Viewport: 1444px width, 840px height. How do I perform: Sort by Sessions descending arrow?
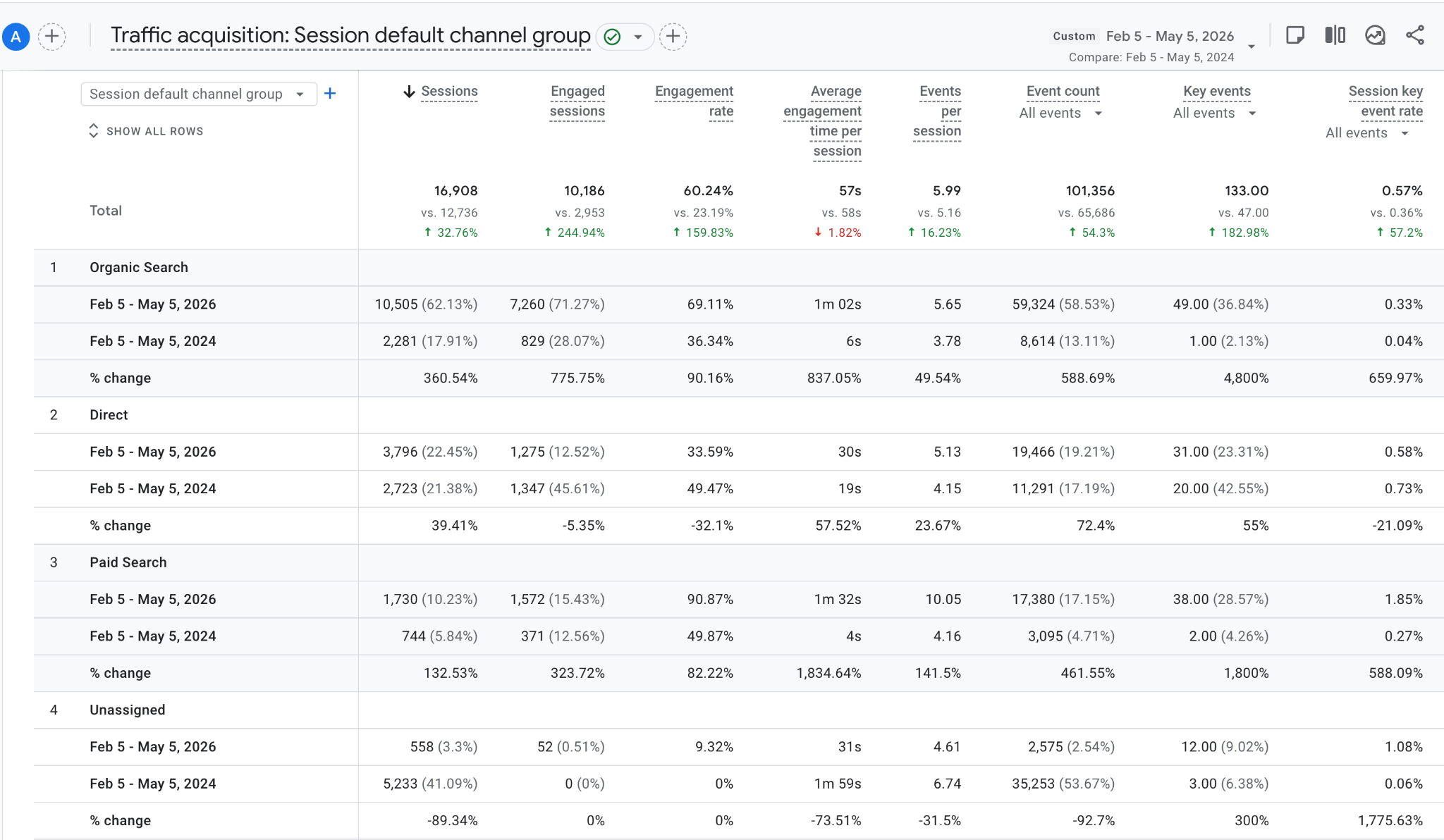click(409, 92)
